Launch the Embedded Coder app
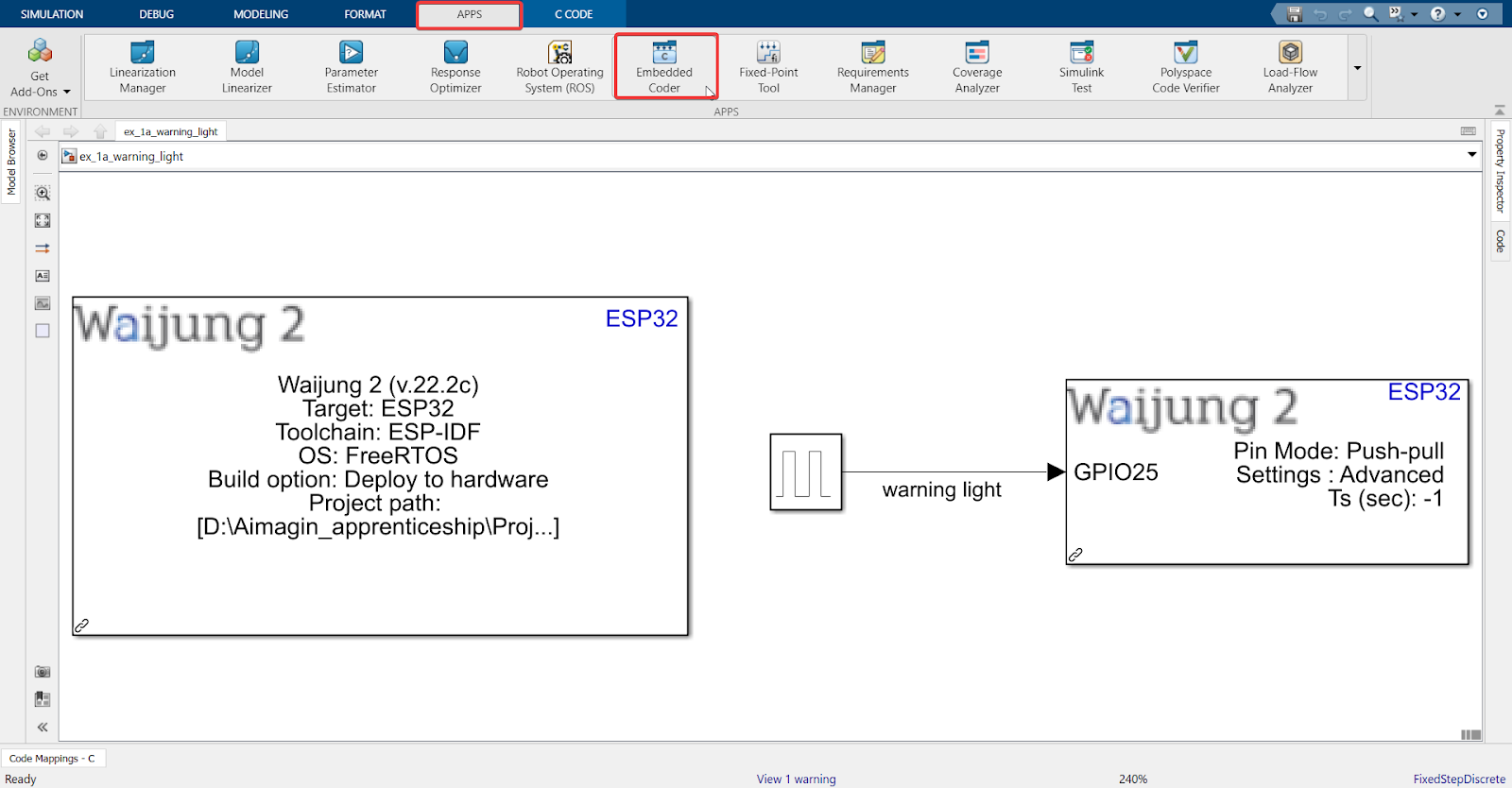 point(664,67)
